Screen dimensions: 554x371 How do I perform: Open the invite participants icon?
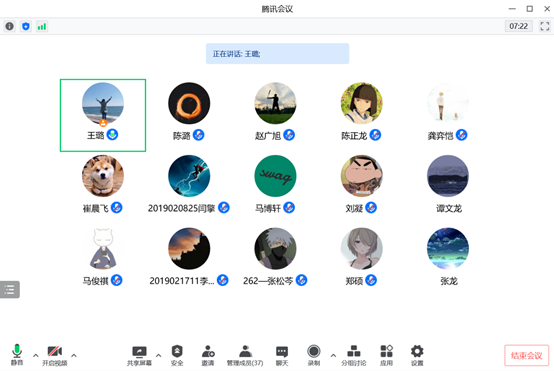point(208,355)
